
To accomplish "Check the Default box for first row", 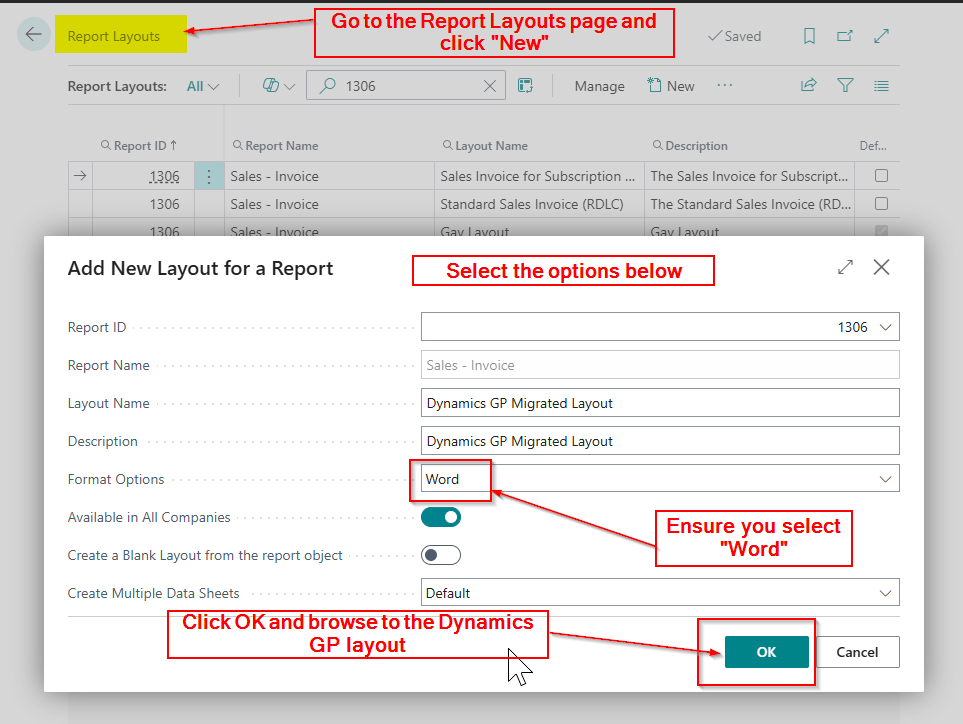I will (x=881, y=176).
